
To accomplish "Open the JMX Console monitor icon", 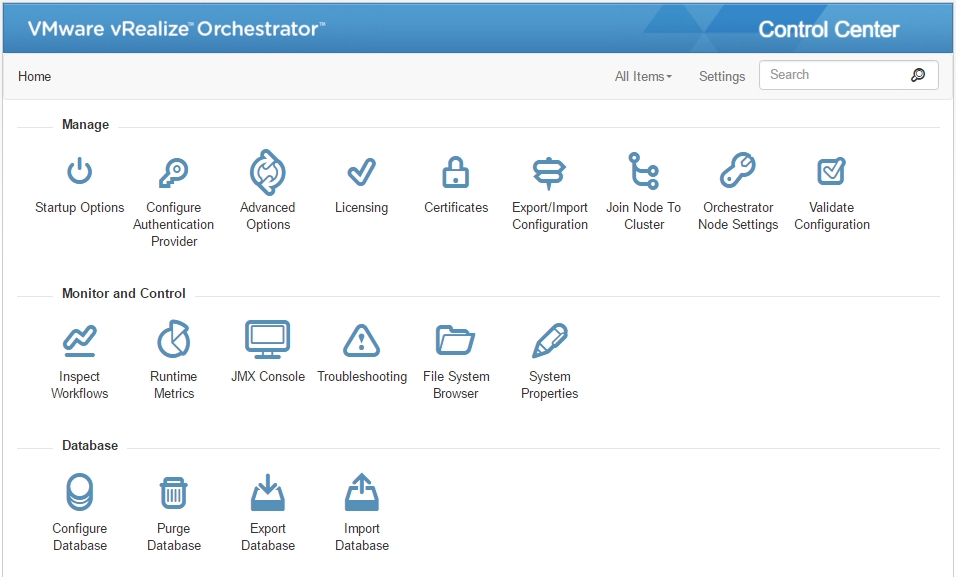I will tap(268, 339).
